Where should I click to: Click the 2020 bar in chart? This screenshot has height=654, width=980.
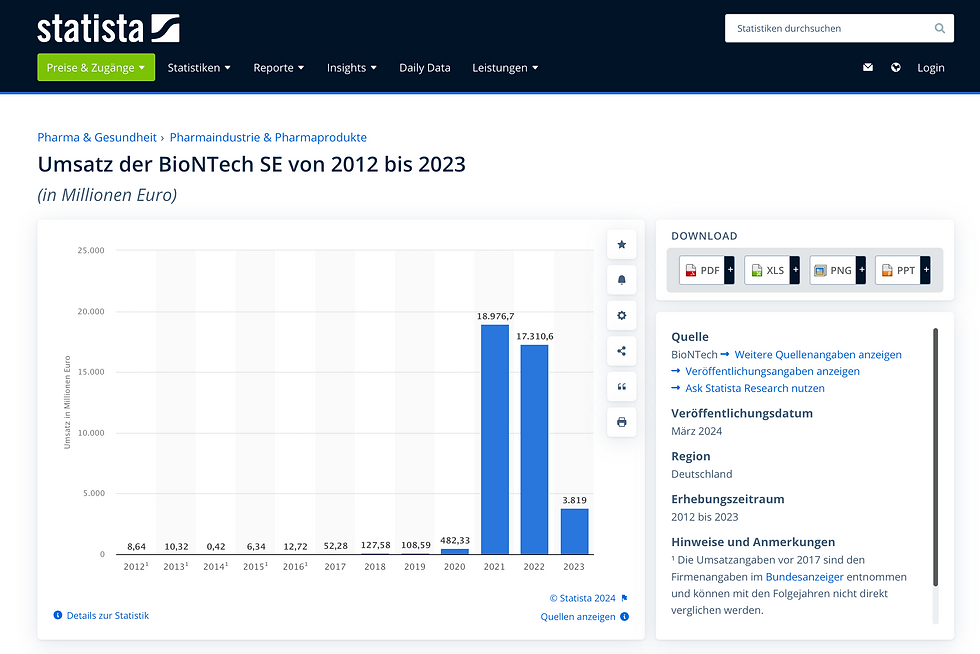[x=455, y=551]
